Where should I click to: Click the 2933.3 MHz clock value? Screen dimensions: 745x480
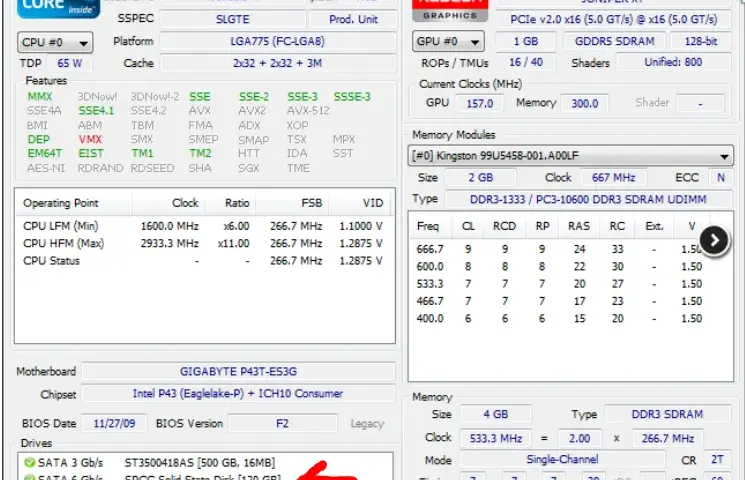click(170, 243)
